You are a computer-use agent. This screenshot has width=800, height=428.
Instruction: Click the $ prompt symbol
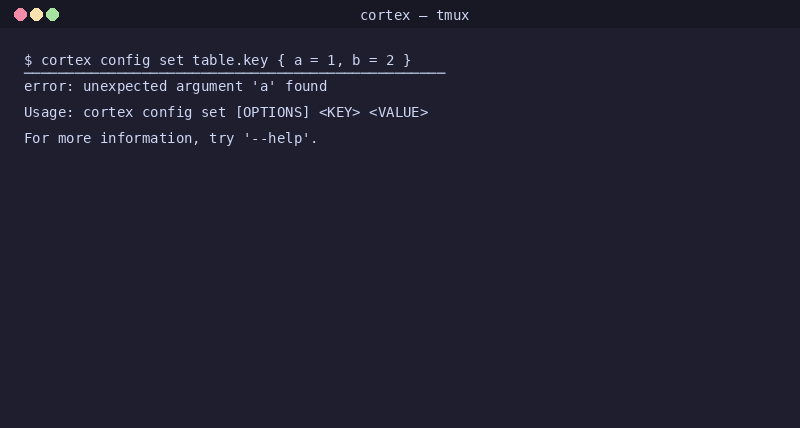click(28, 60)
